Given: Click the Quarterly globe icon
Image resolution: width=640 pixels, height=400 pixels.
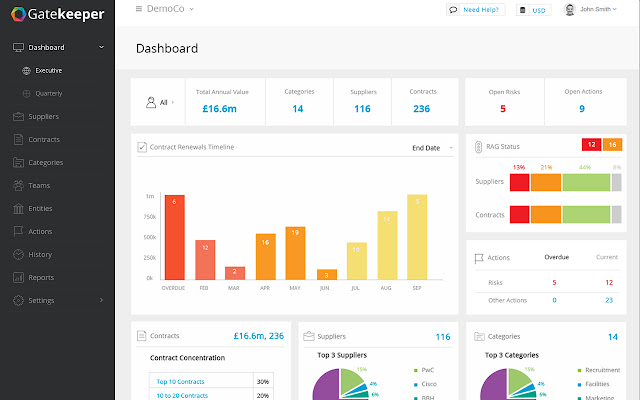Looking at the screenshot, I should click(x=27, y=93).
